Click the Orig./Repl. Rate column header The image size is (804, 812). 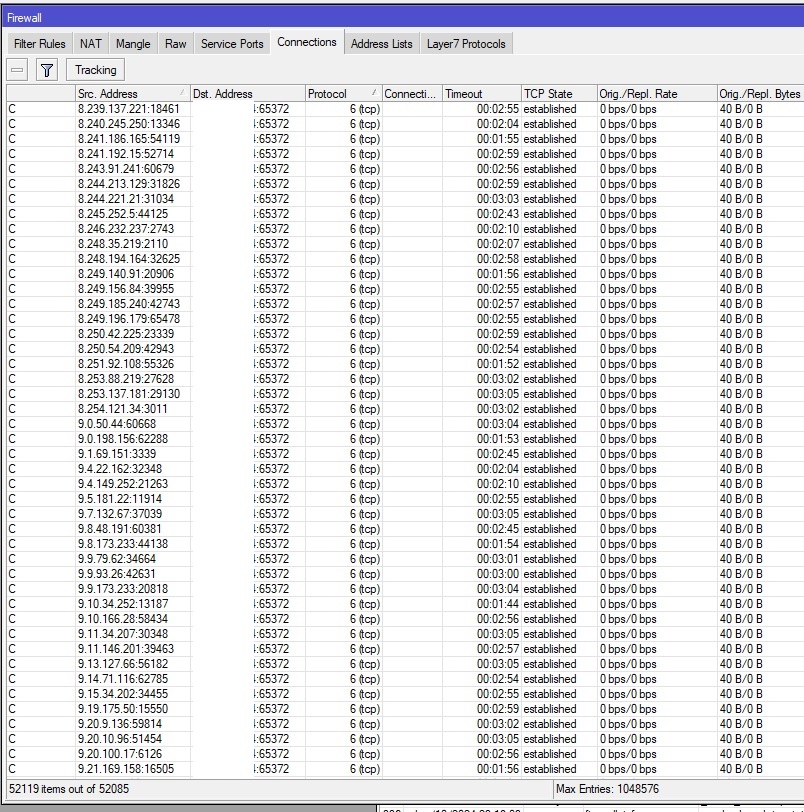[657, 94]
